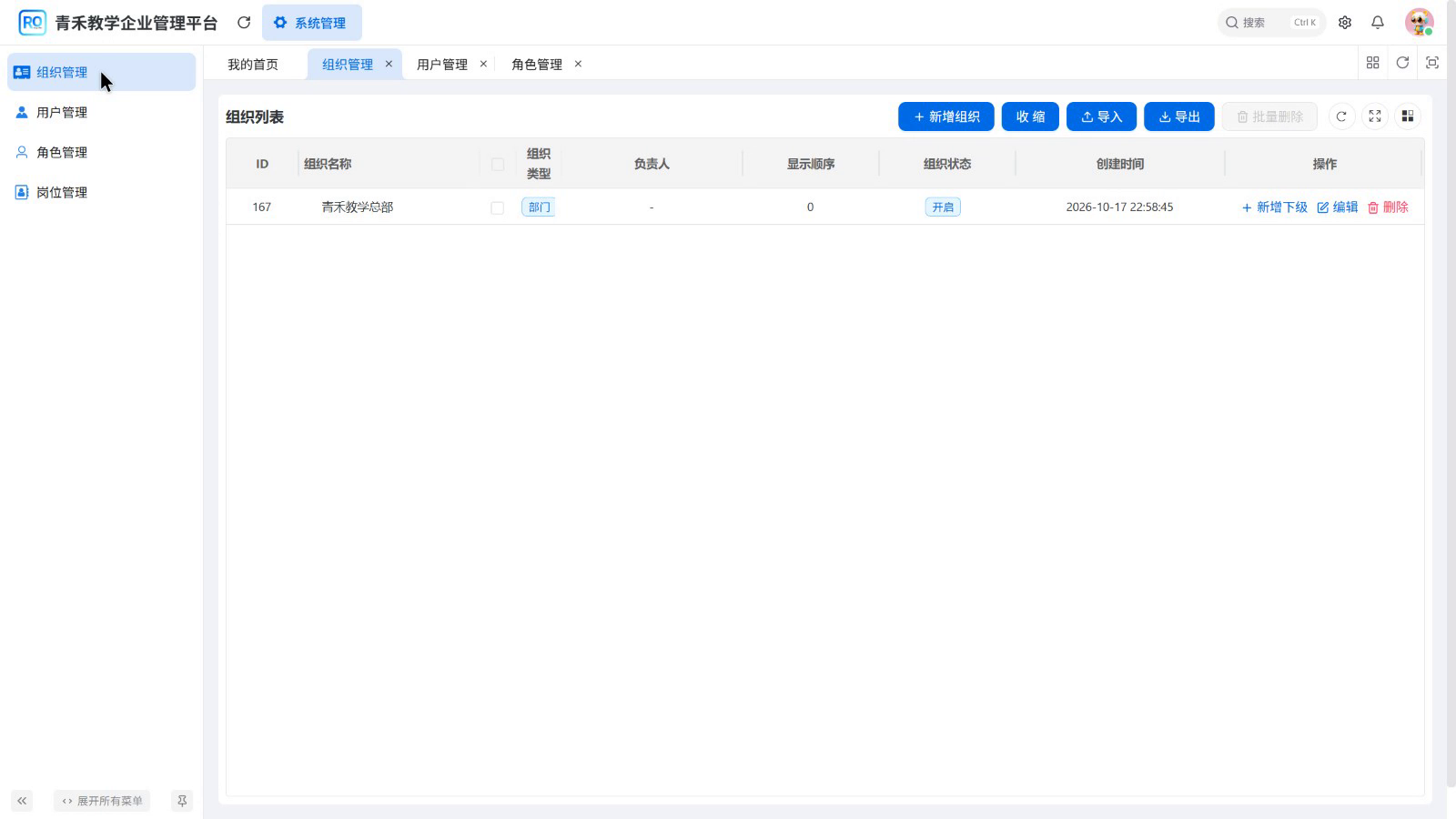Open the notifications bell
This screenshot has width=1456, height=819.
tap(1378, 23)
